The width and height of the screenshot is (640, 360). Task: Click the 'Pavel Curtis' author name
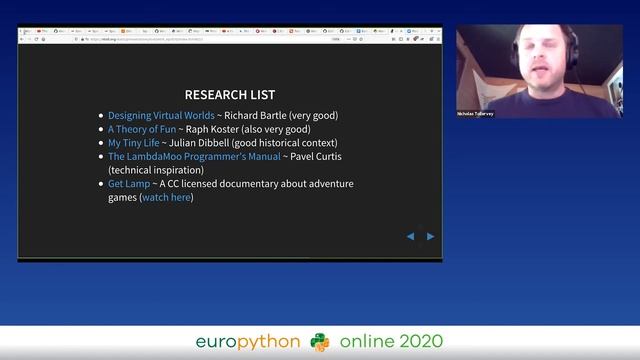316,156
